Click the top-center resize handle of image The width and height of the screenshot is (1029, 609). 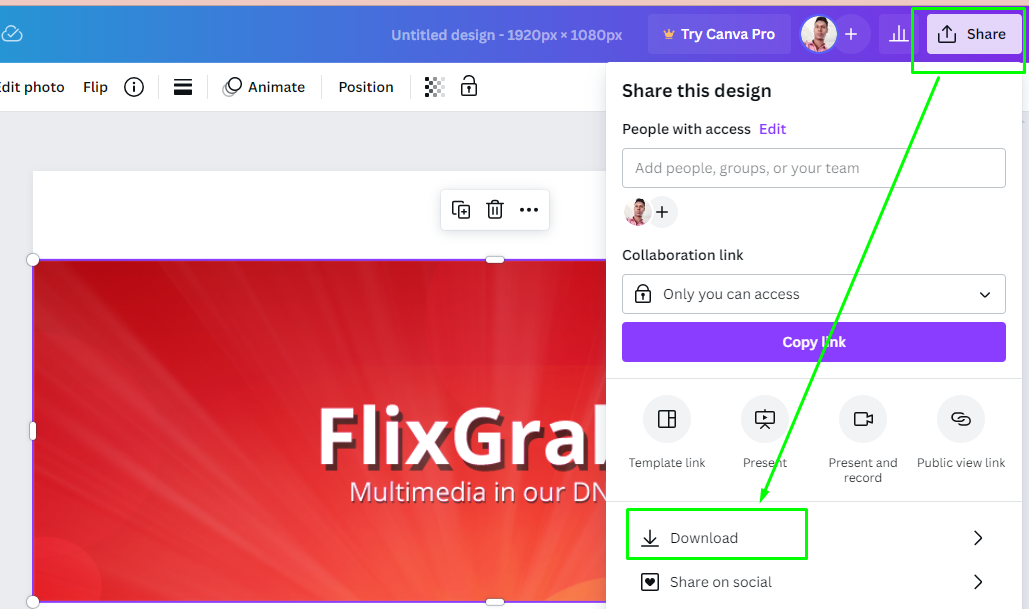(495, 260)
